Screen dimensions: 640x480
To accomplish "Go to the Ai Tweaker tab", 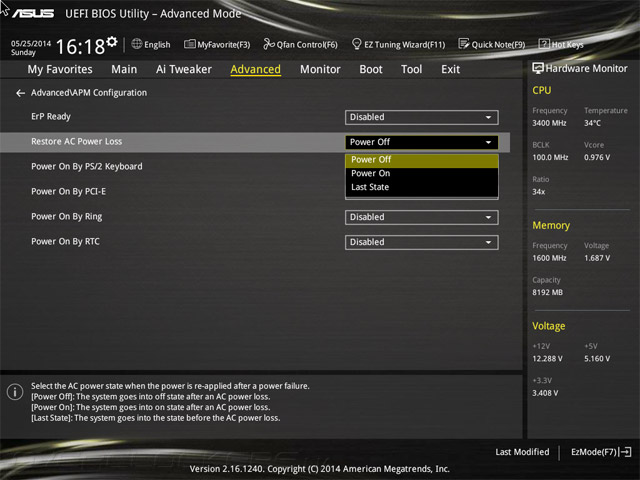I will [x=184, y=69].
